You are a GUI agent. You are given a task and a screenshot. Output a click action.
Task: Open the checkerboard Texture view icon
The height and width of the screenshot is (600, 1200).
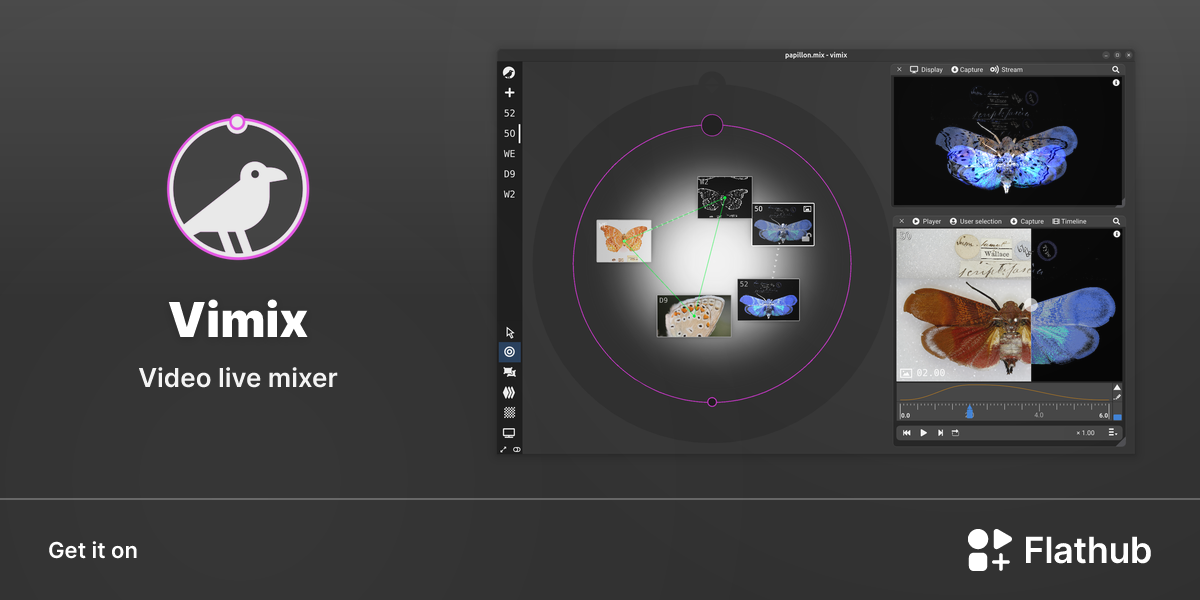(509, 412)
